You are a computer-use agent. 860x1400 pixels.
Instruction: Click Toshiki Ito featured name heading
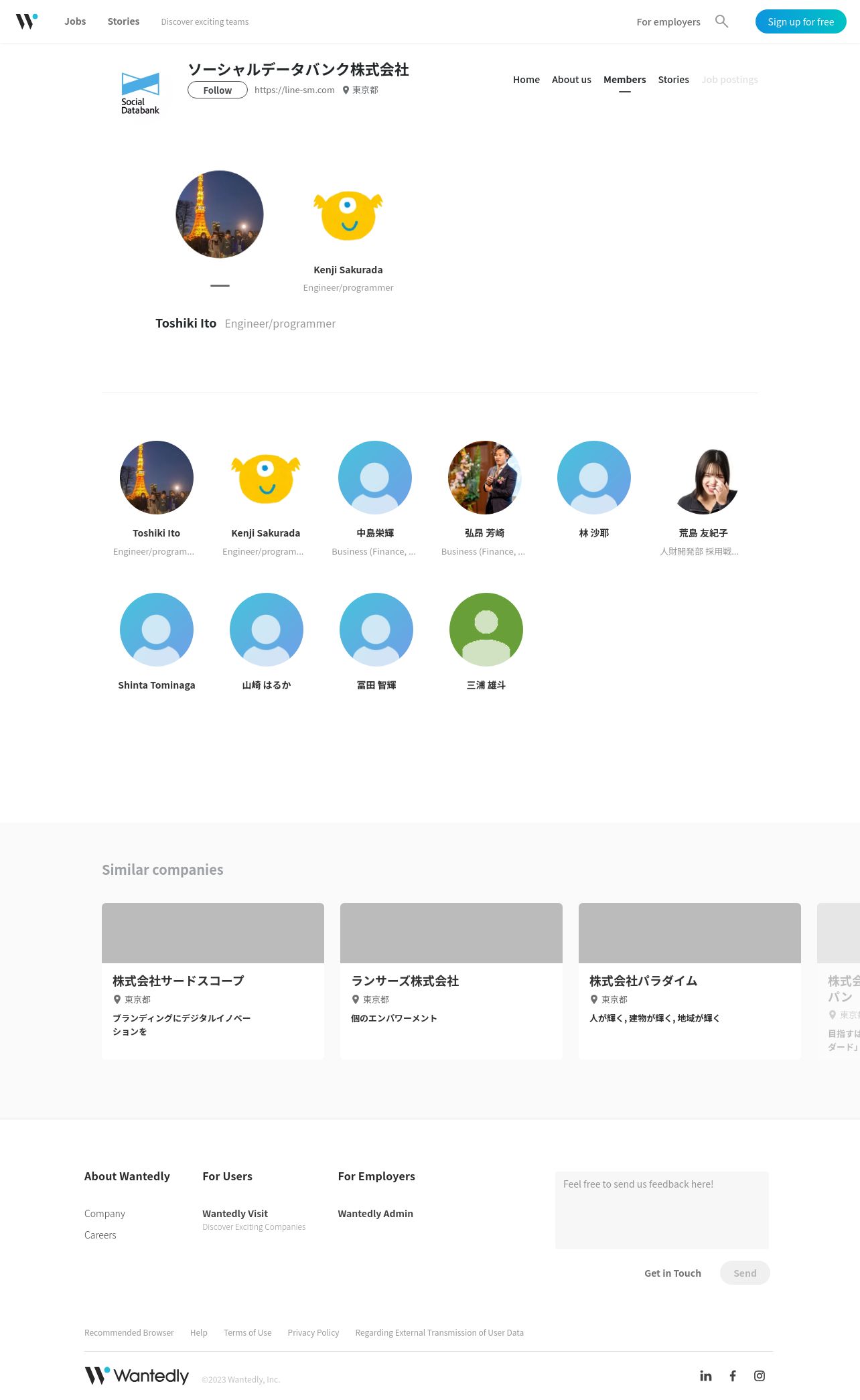(x=186, y=324)
